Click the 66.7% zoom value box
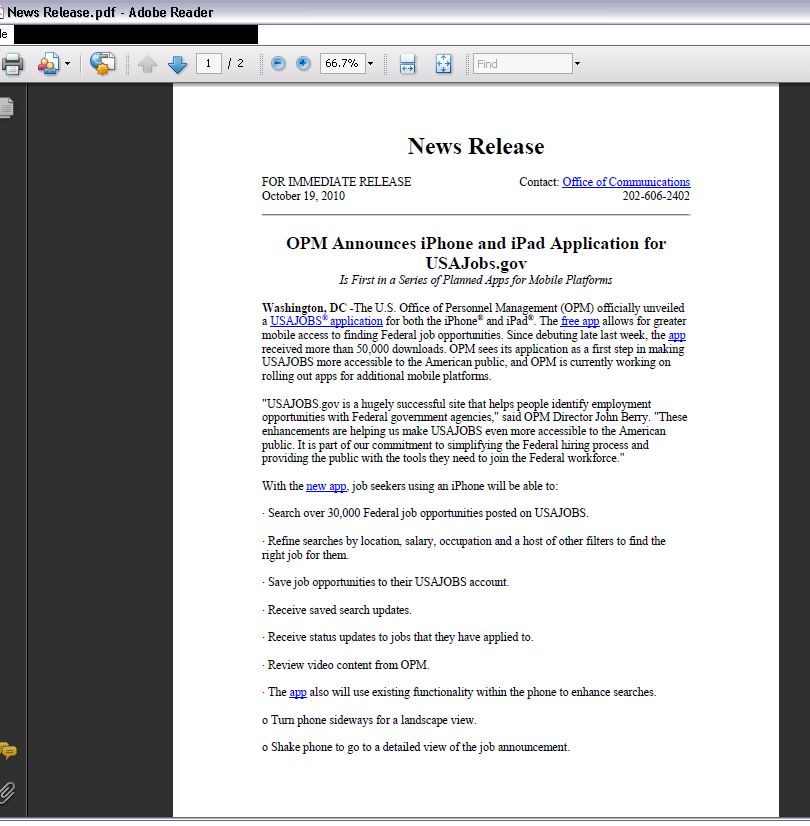810x826 pixels. pyautogui.click(x=342, y=64)
